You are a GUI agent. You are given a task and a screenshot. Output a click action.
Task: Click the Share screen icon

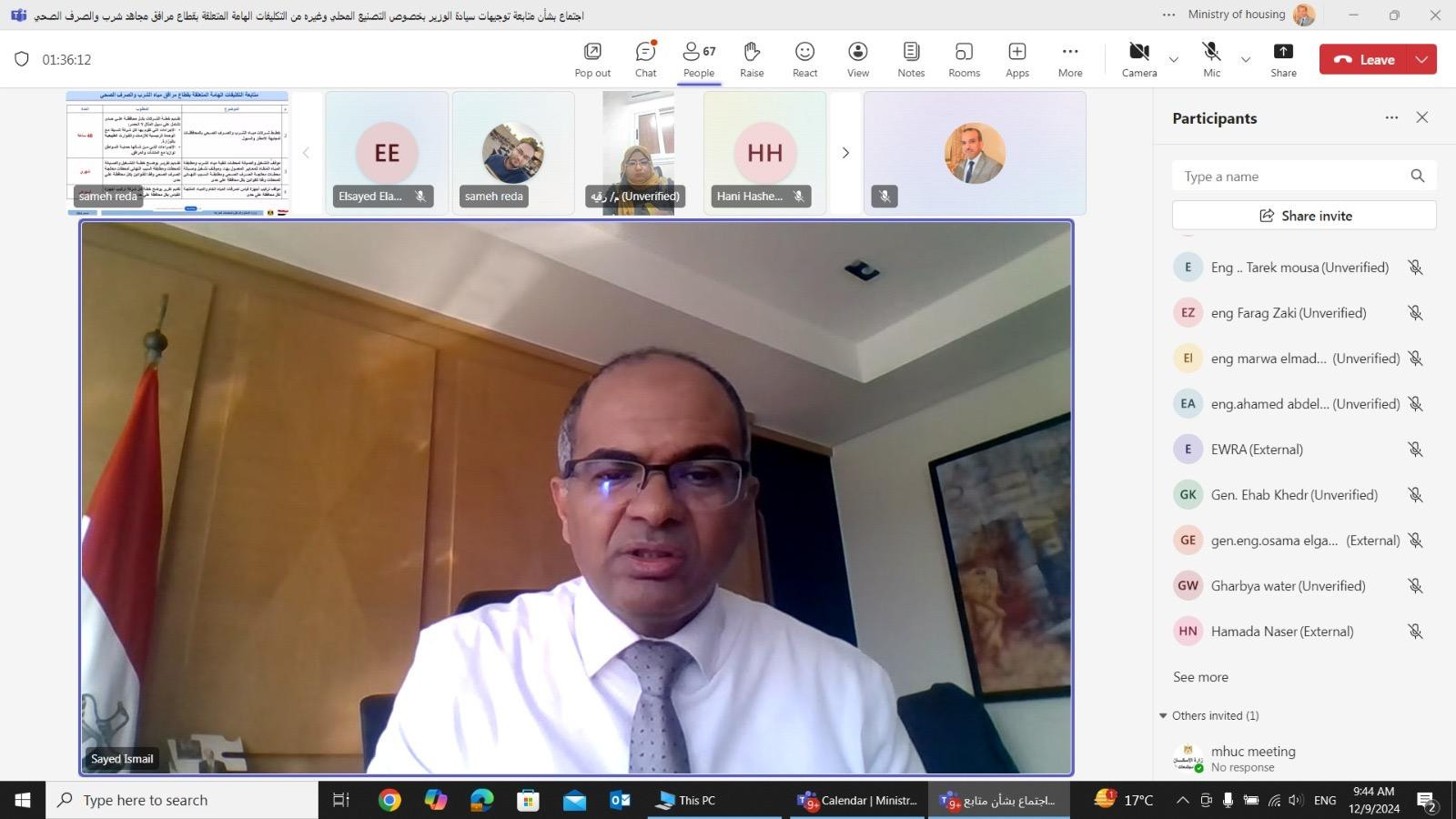tap(1283, 59)
